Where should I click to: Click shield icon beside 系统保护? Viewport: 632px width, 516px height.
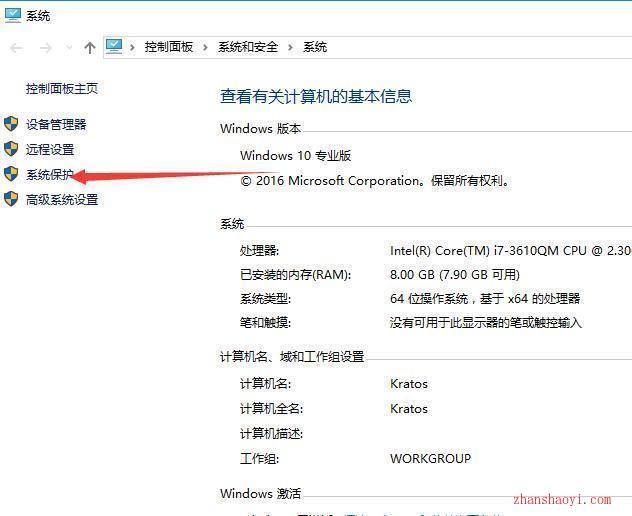[11, 174]
